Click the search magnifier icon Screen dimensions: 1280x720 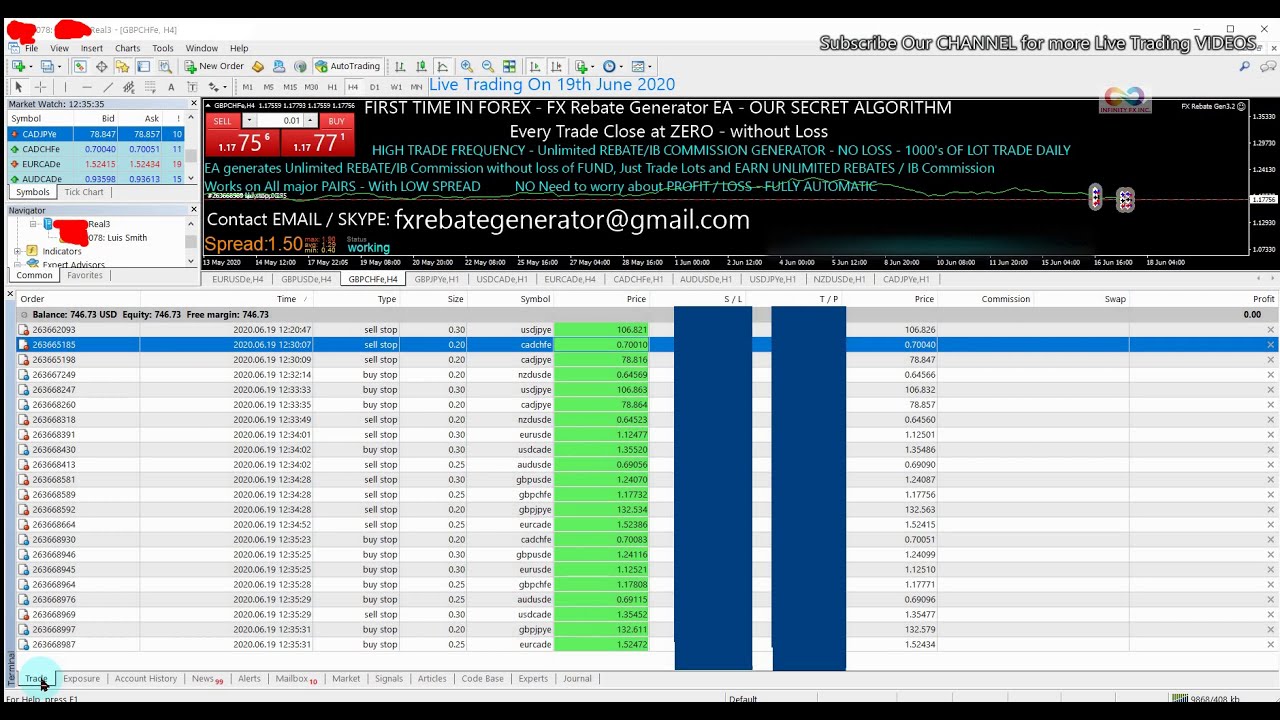pos(1244,66)
